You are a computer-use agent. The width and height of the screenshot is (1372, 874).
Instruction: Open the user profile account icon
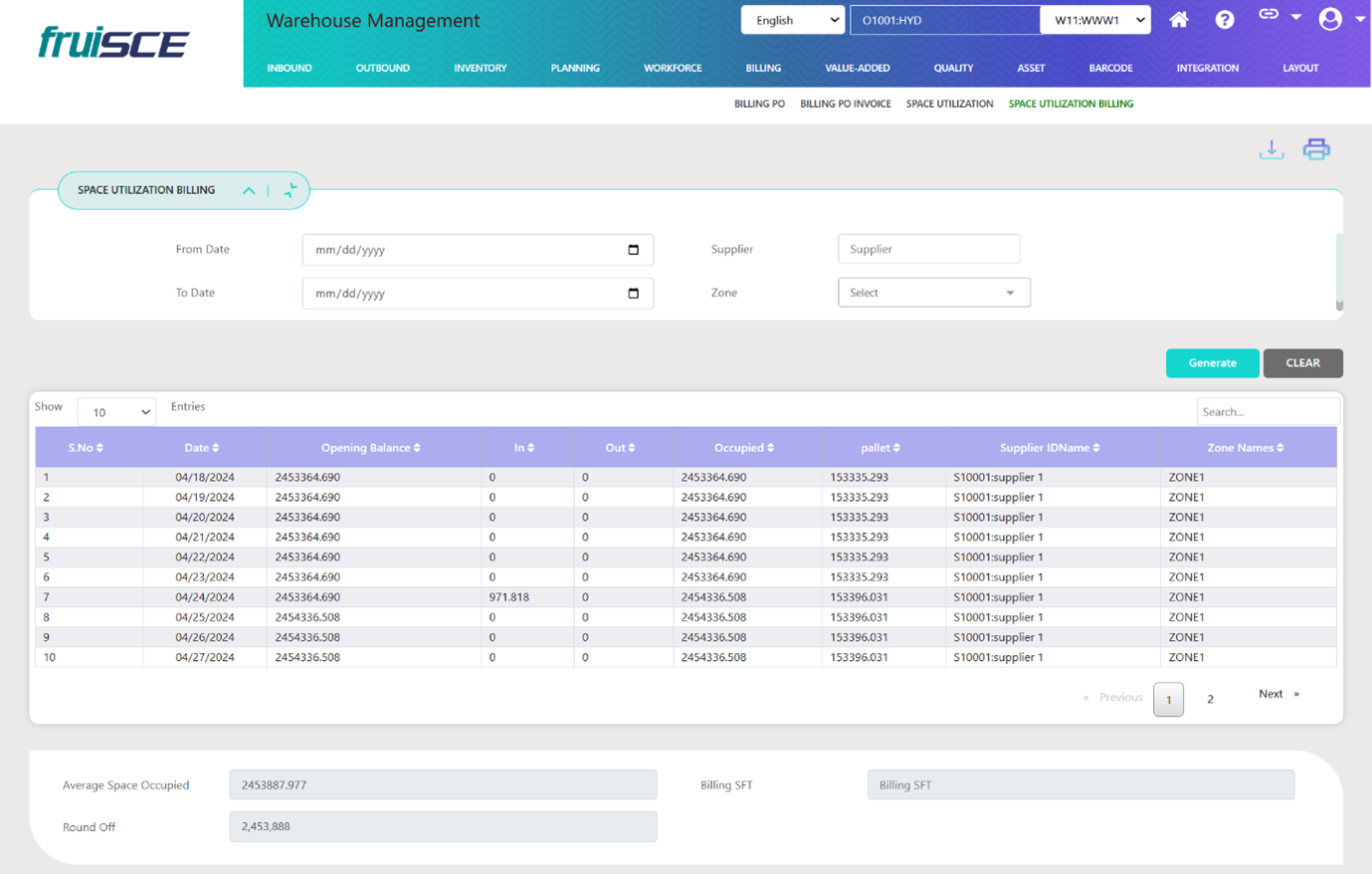[1329, 19]
